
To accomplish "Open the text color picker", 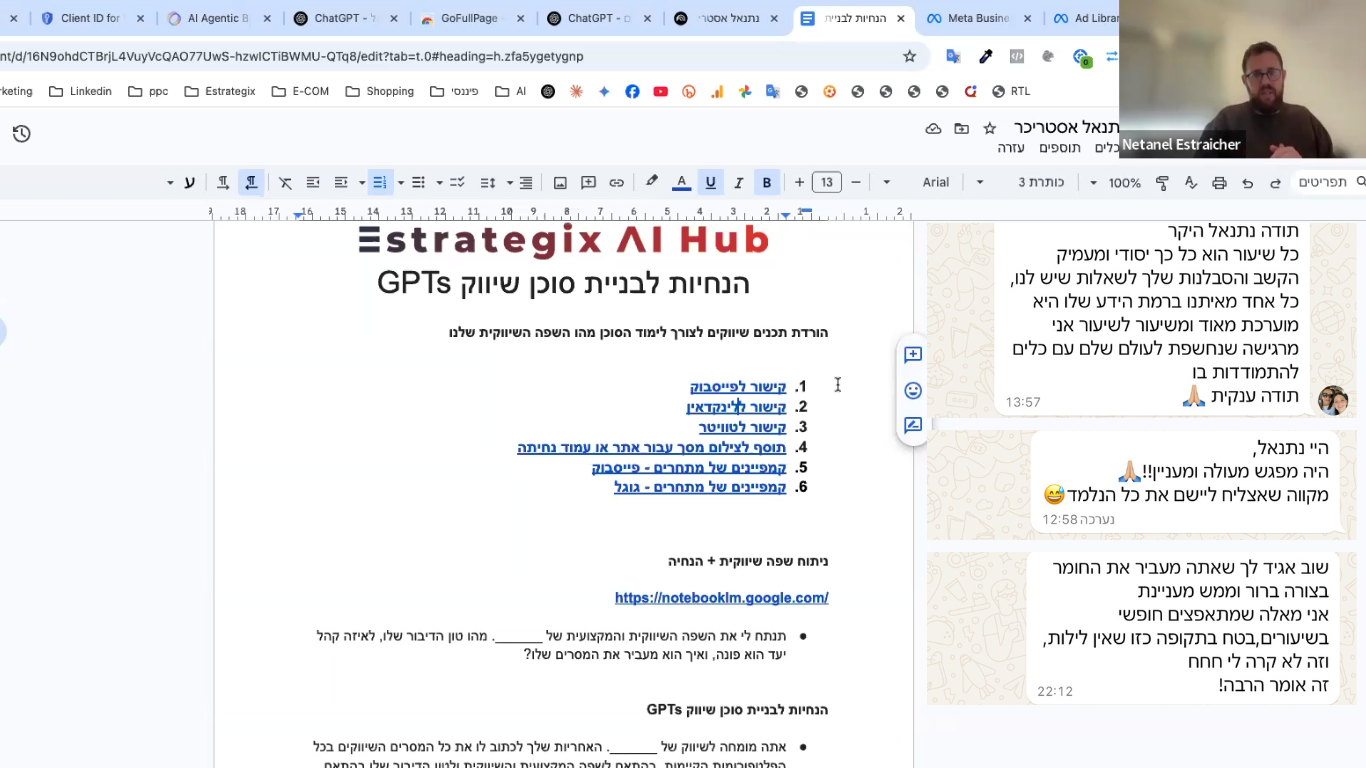I will coord(682,182).
